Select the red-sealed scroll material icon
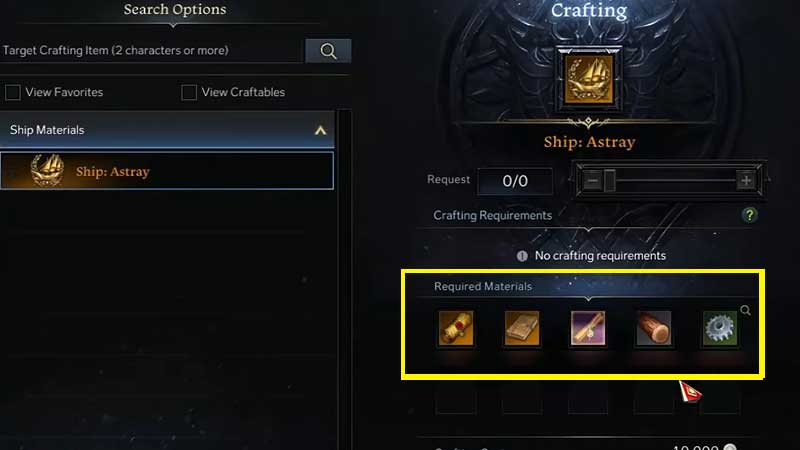The height and width of the screenshot is (450, 800). point(456,328)
